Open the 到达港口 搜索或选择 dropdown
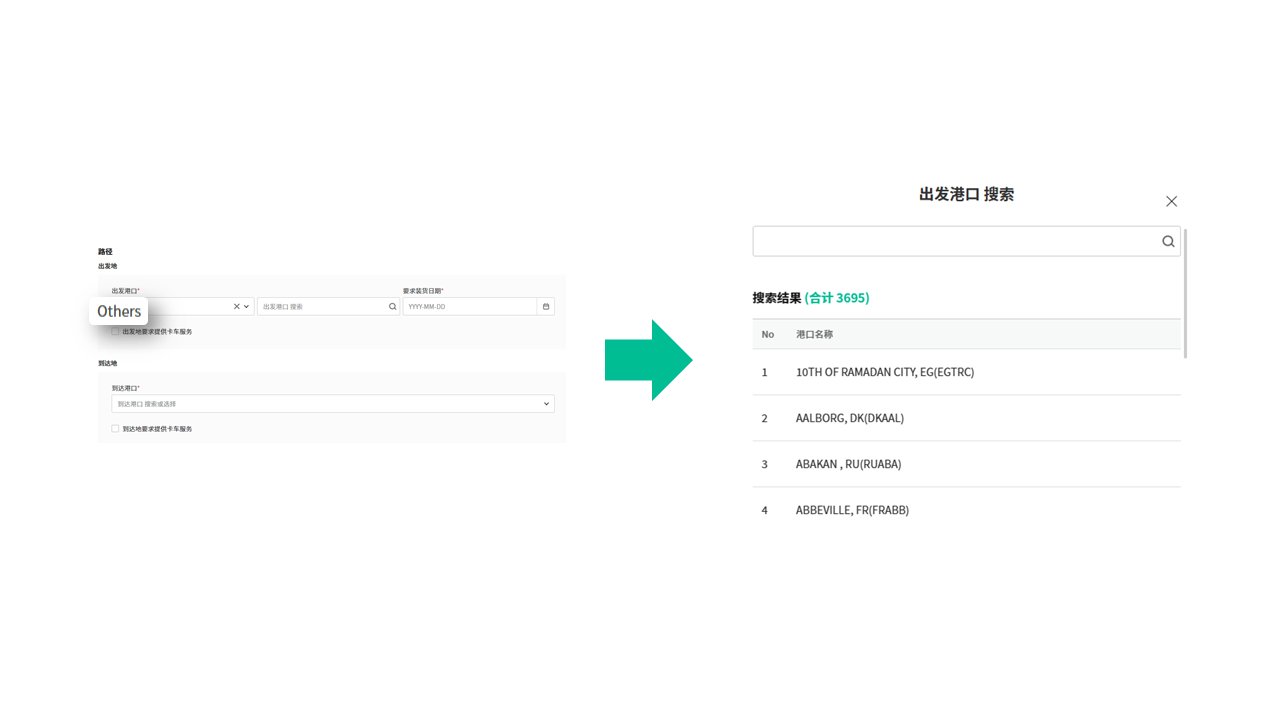The image size is (1280, 720). (332, 403)
